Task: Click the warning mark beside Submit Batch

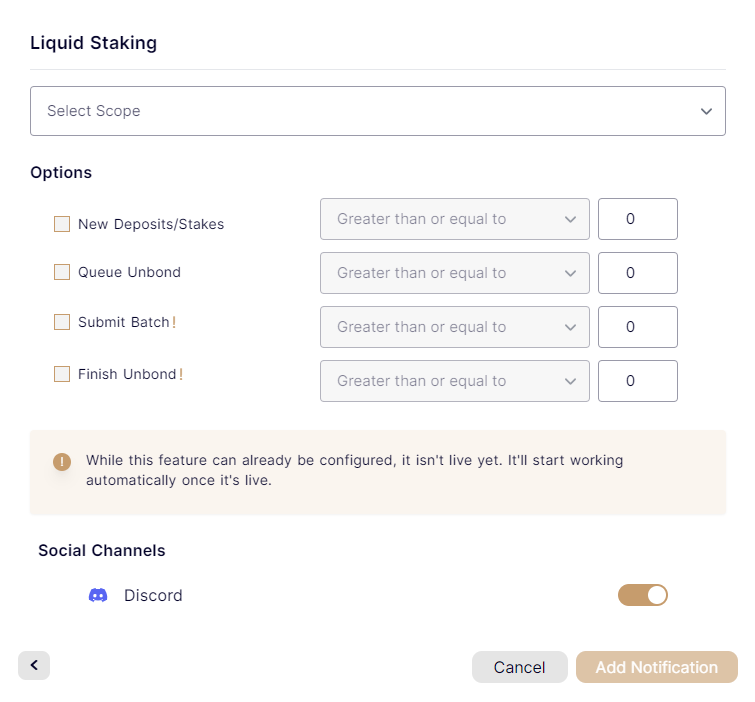Action: click(174, 322)
